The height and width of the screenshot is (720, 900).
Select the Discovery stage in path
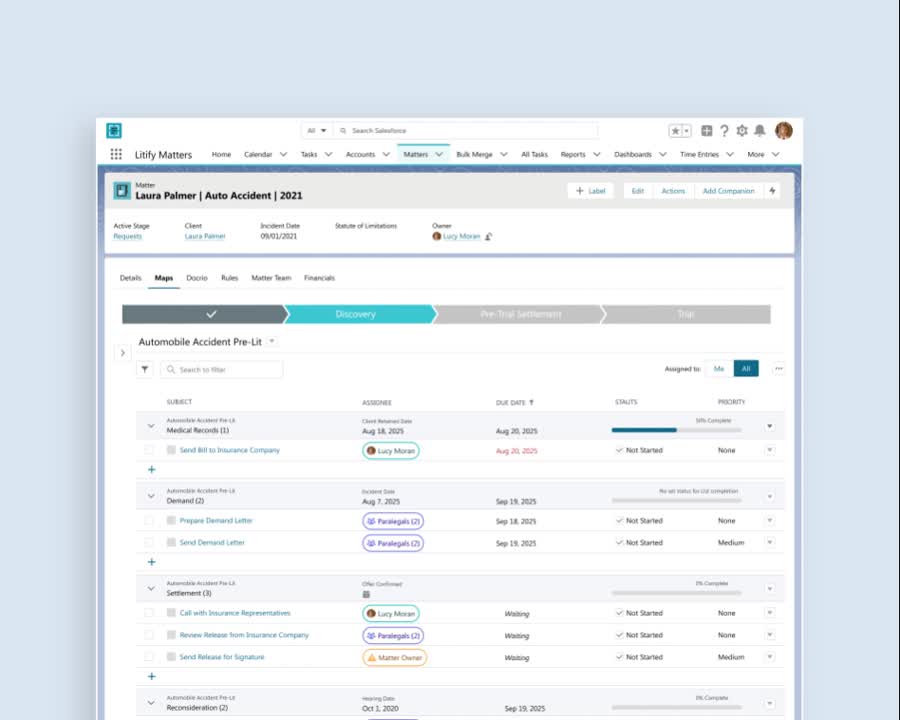click(359, 314)
